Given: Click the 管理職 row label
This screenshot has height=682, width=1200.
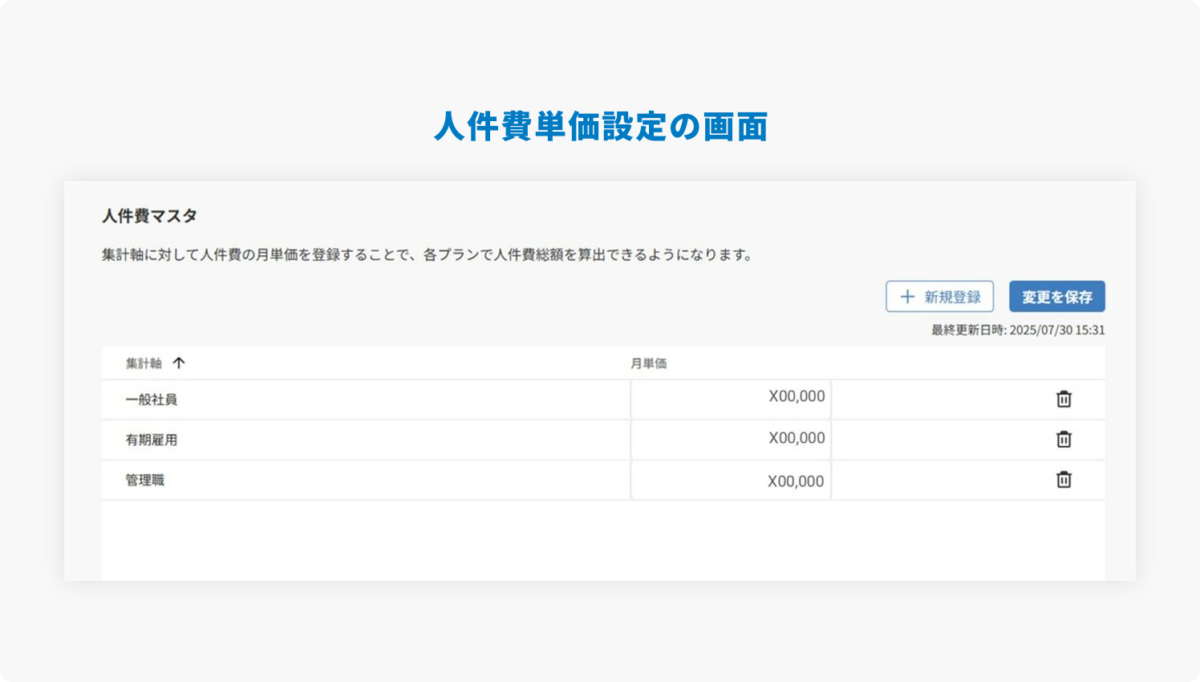Looking at the screenshot, I should 144,481.
